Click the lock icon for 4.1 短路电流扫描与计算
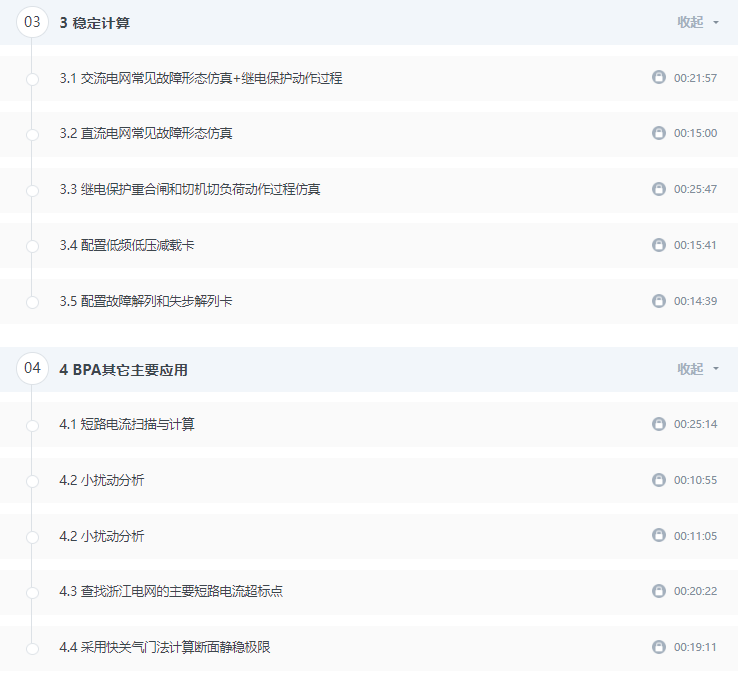 click(658, 424)
